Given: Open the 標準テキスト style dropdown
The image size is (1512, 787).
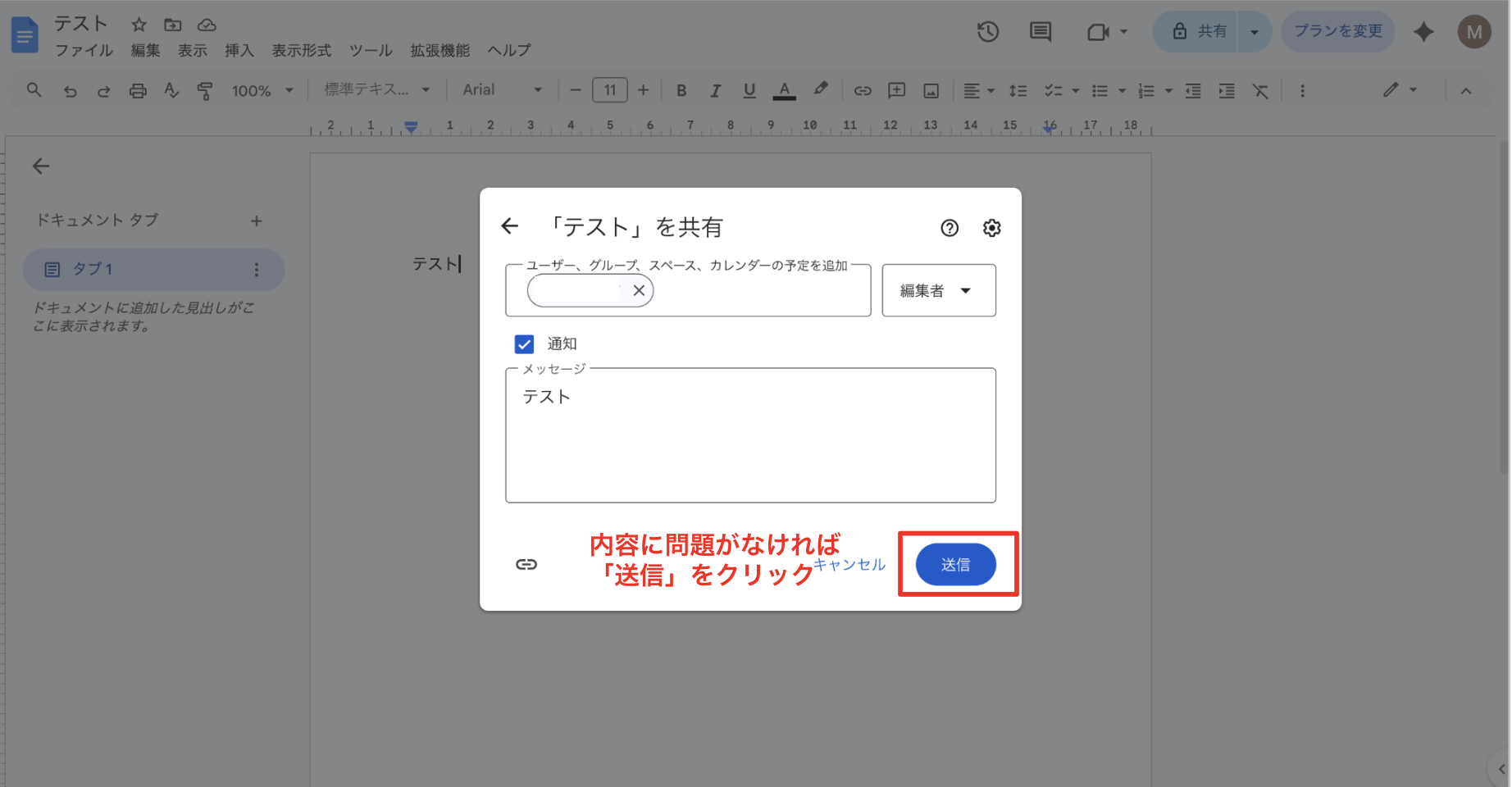Looking at the screenshot, I should [377, 90].
